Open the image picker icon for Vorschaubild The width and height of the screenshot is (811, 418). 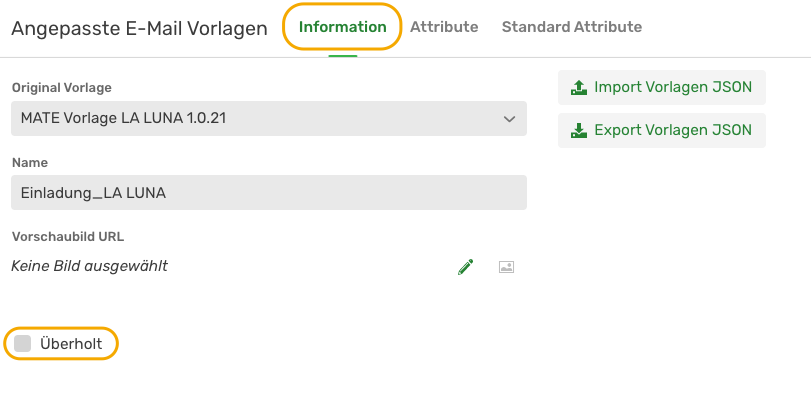click(x=506, y=267)
